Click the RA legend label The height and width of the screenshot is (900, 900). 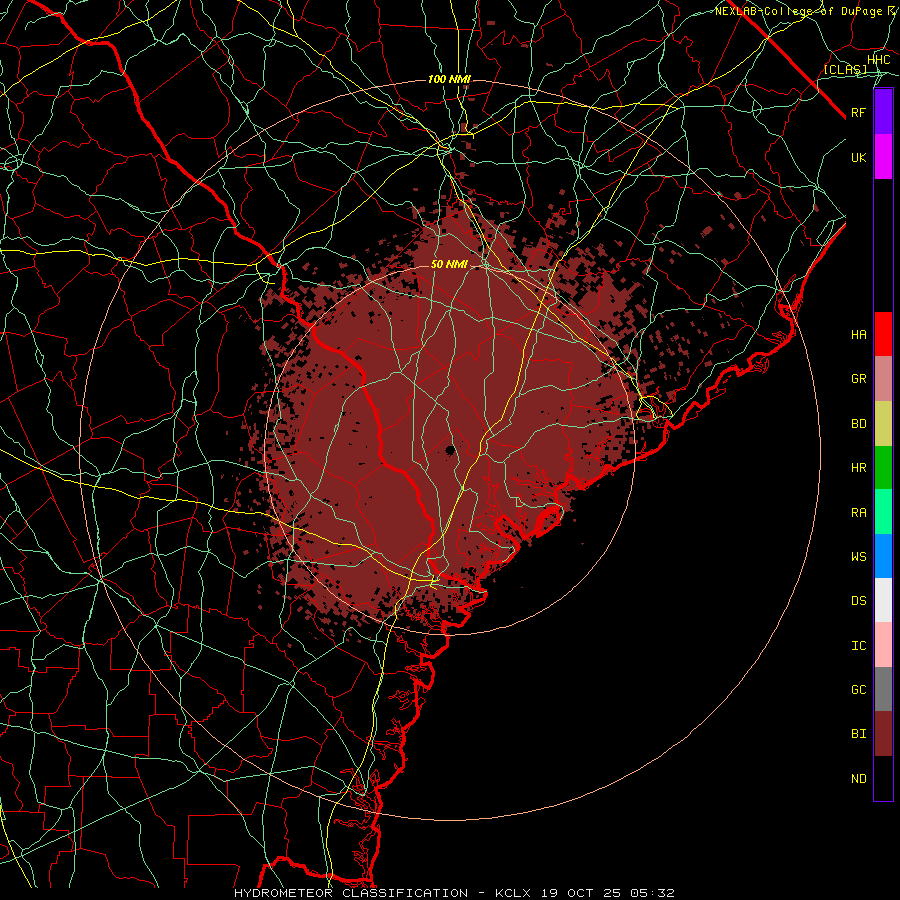(859, 513)
